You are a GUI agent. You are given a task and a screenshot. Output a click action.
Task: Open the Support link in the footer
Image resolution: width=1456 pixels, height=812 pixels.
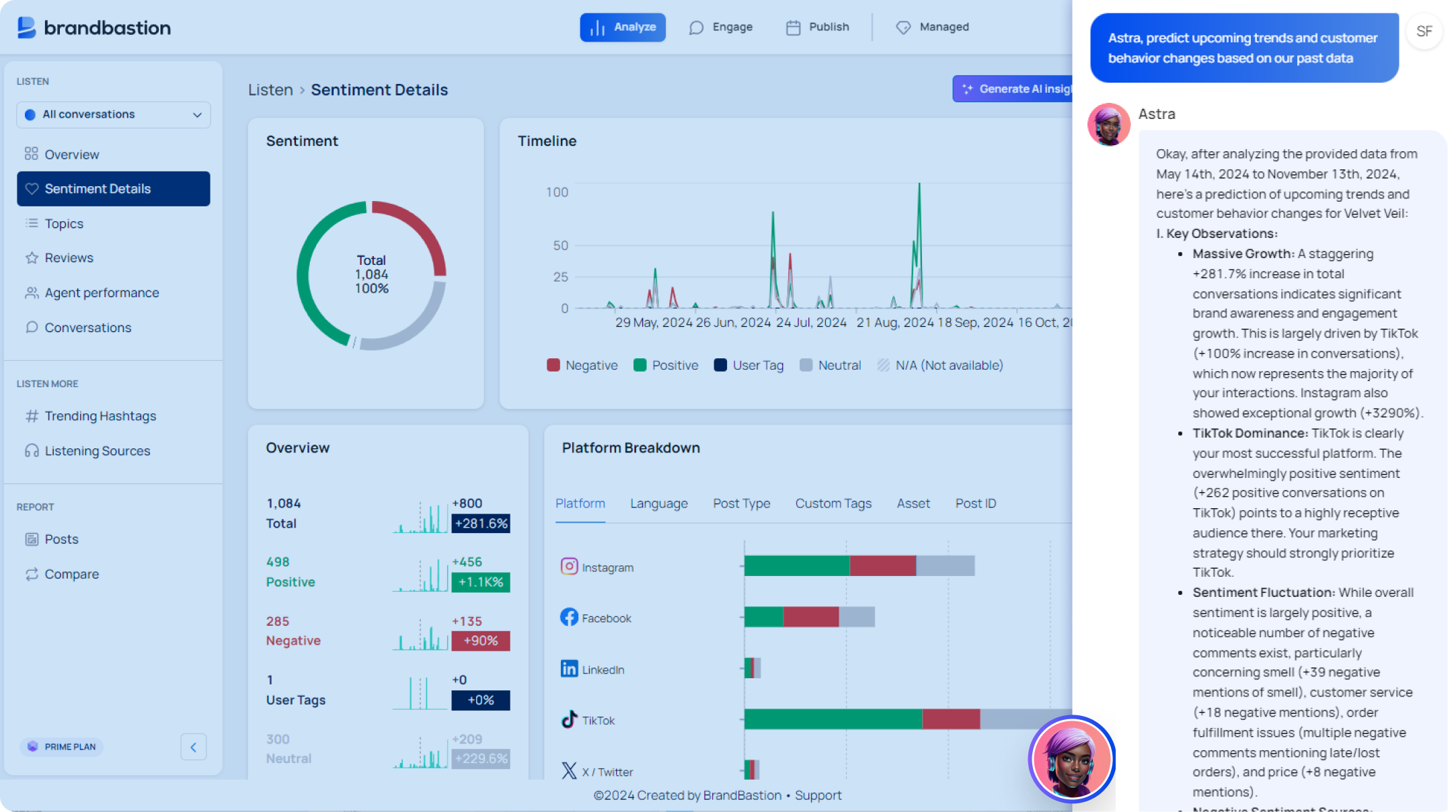[818, 795]
